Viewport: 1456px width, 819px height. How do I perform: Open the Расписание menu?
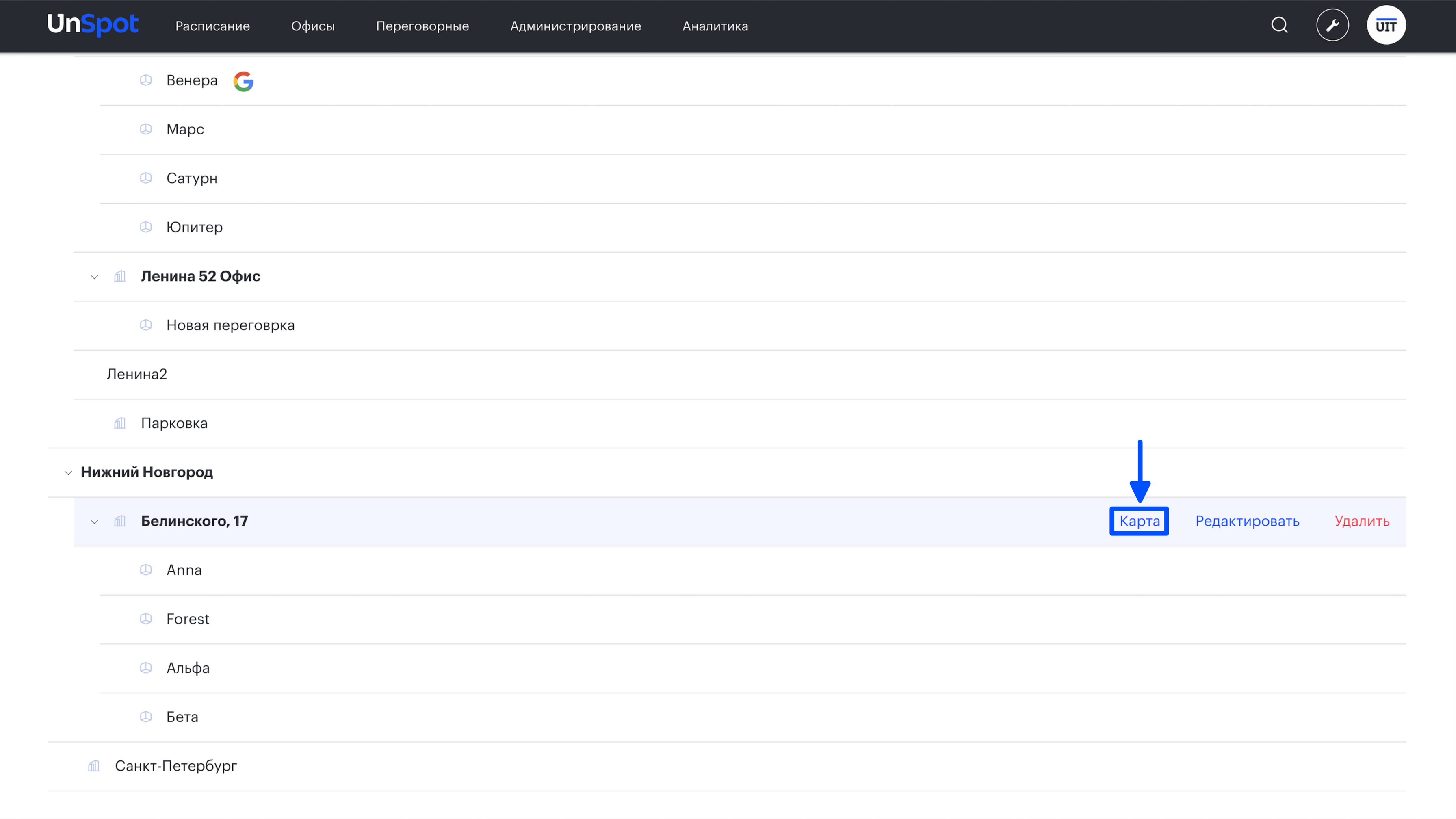[x=212, y=26]
